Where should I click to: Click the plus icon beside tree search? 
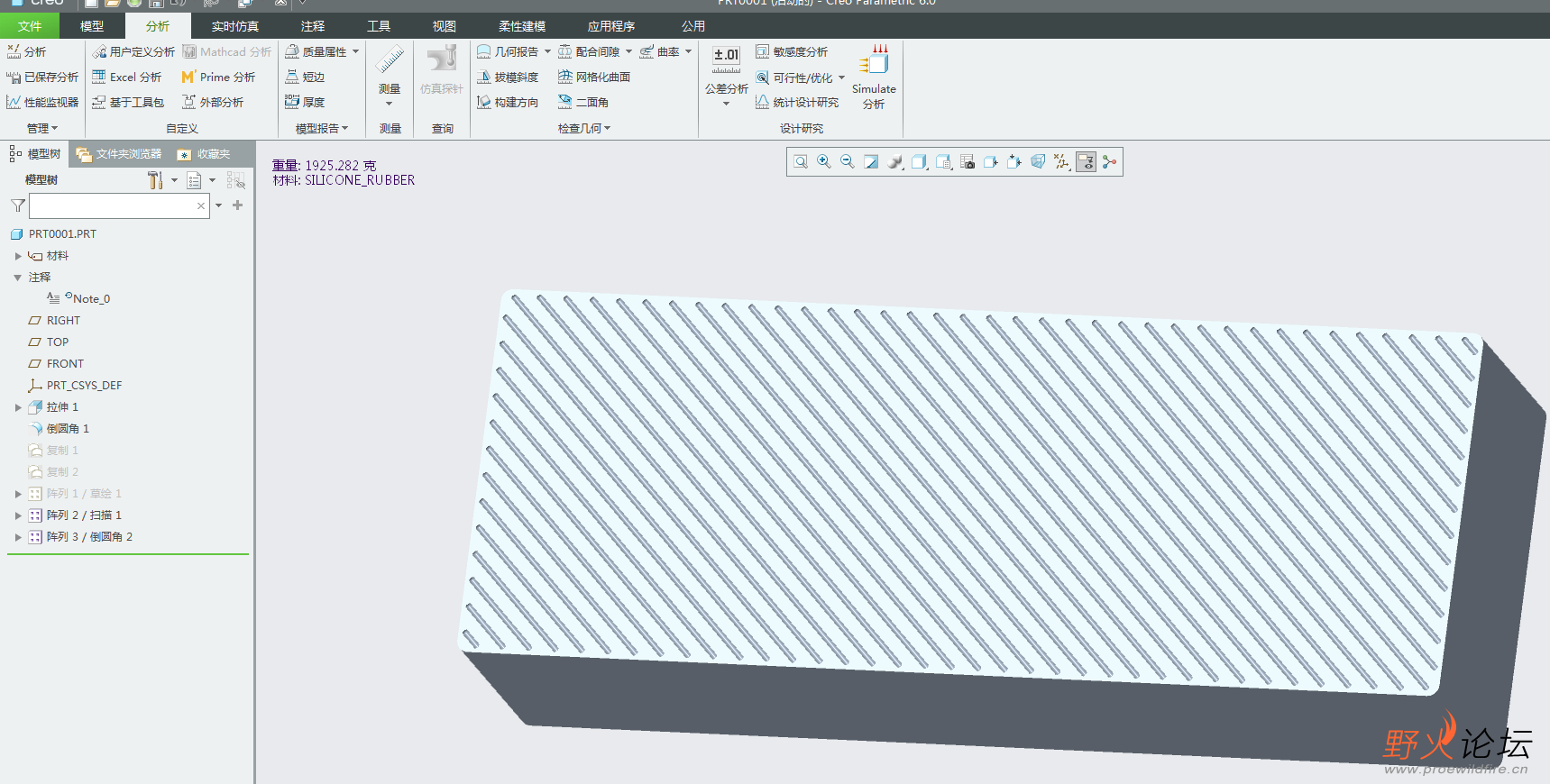click(x=238, y=205)
